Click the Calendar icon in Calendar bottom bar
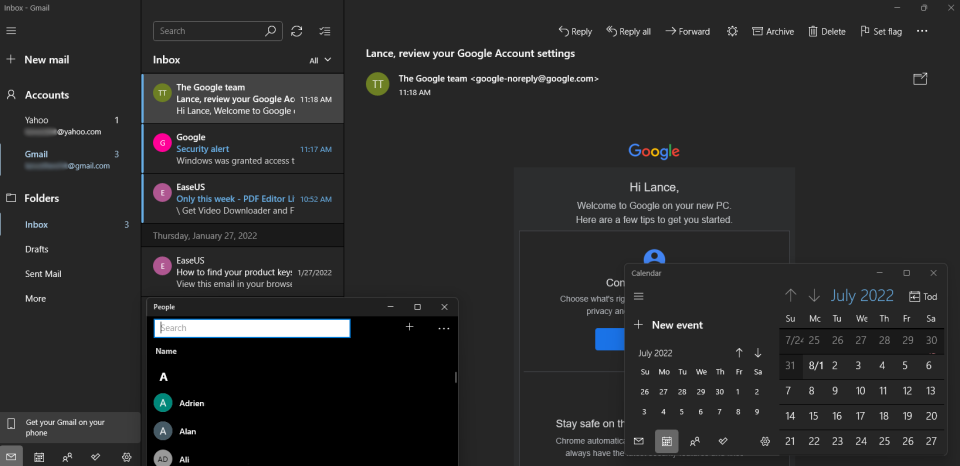The height and width of the screenshot is (466, 960). pyautogui.click(x=667, y=441)
